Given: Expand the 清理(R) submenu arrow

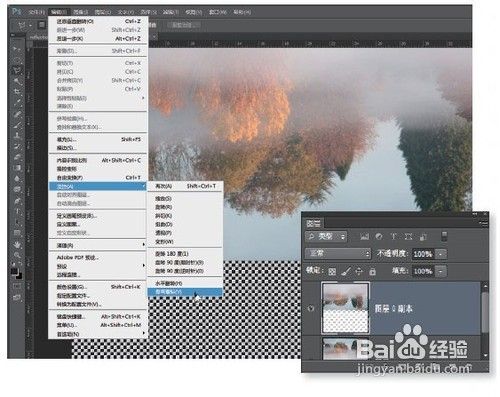Looking at the screenshot, I should [x=144, y=245].
